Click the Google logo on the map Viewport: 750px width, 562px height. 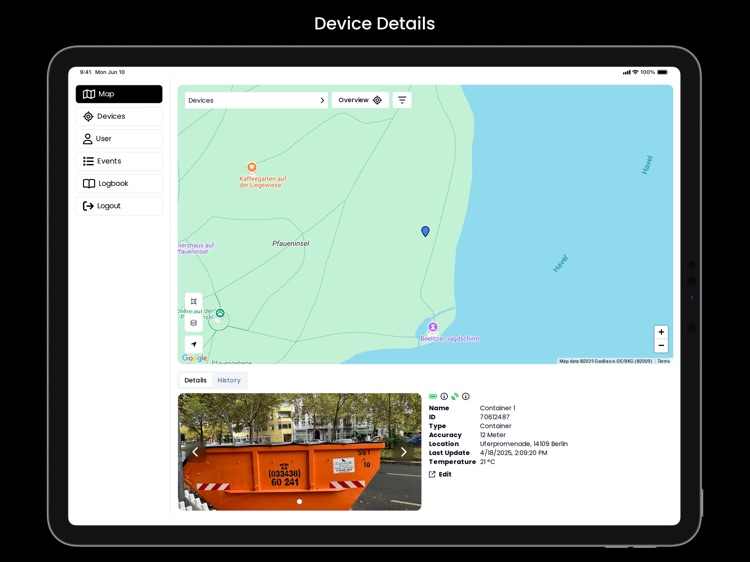(194, 358)
